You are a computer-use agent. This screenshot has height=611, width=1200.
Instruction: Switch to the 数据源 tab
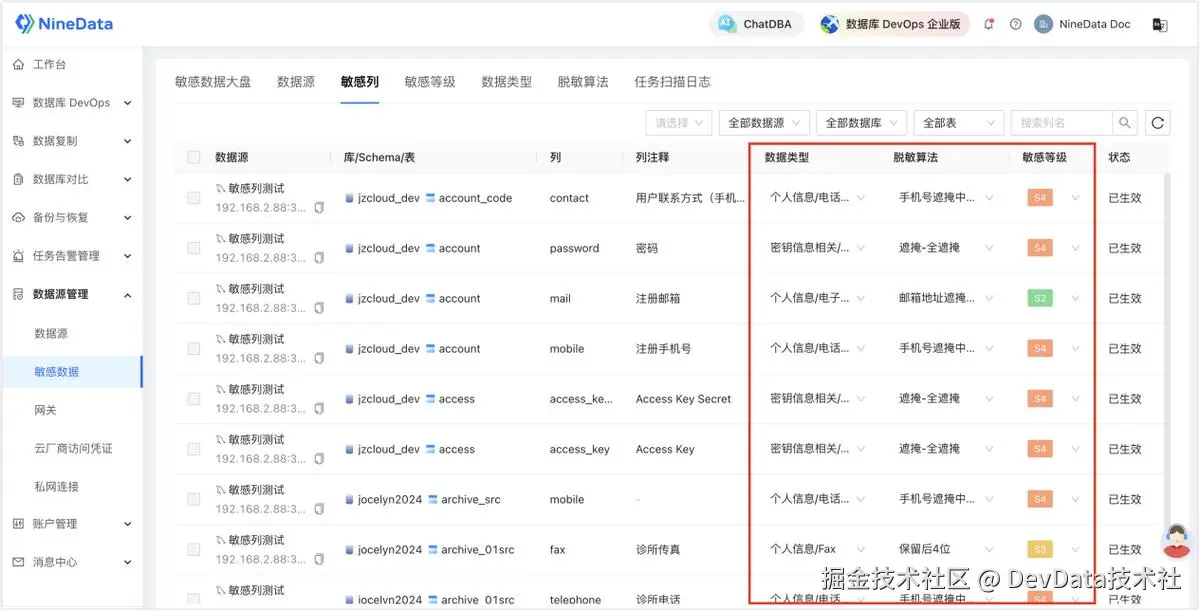coord(296,82)
